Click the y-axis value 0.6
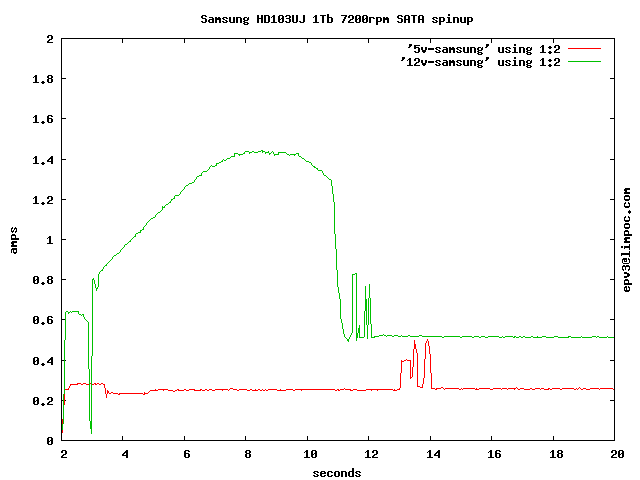This screenshot has width=640, height=480. coord(43,320)
